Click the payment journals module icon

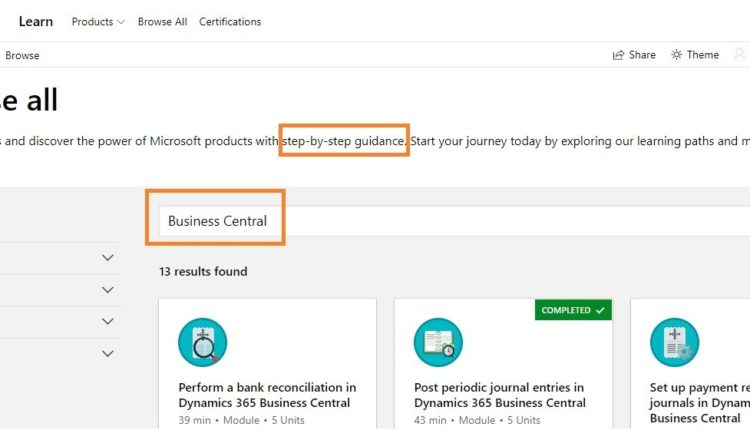674,343
